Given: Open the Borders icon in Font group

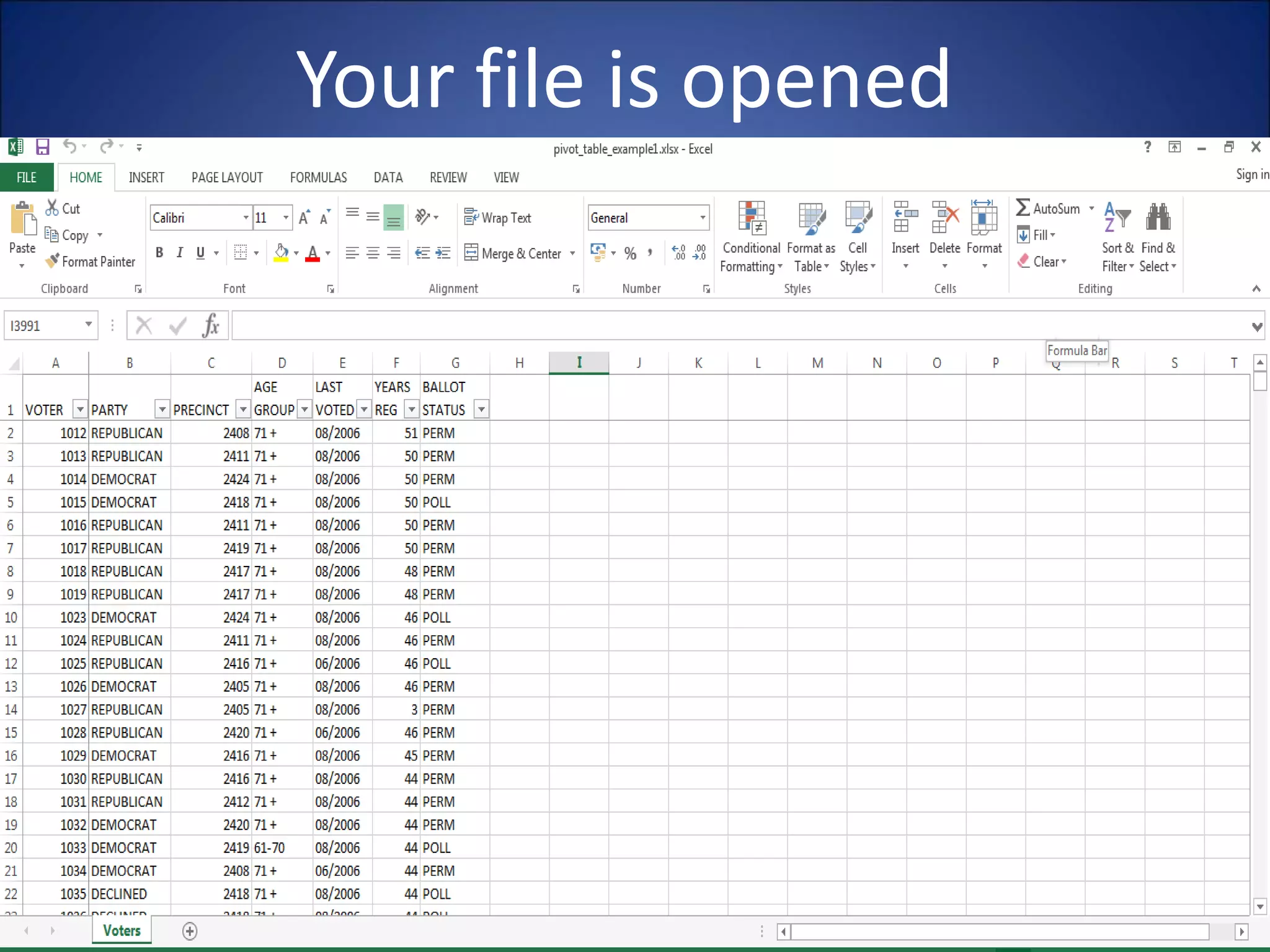Looking at the screenshot, I should [x=241, y=253].
